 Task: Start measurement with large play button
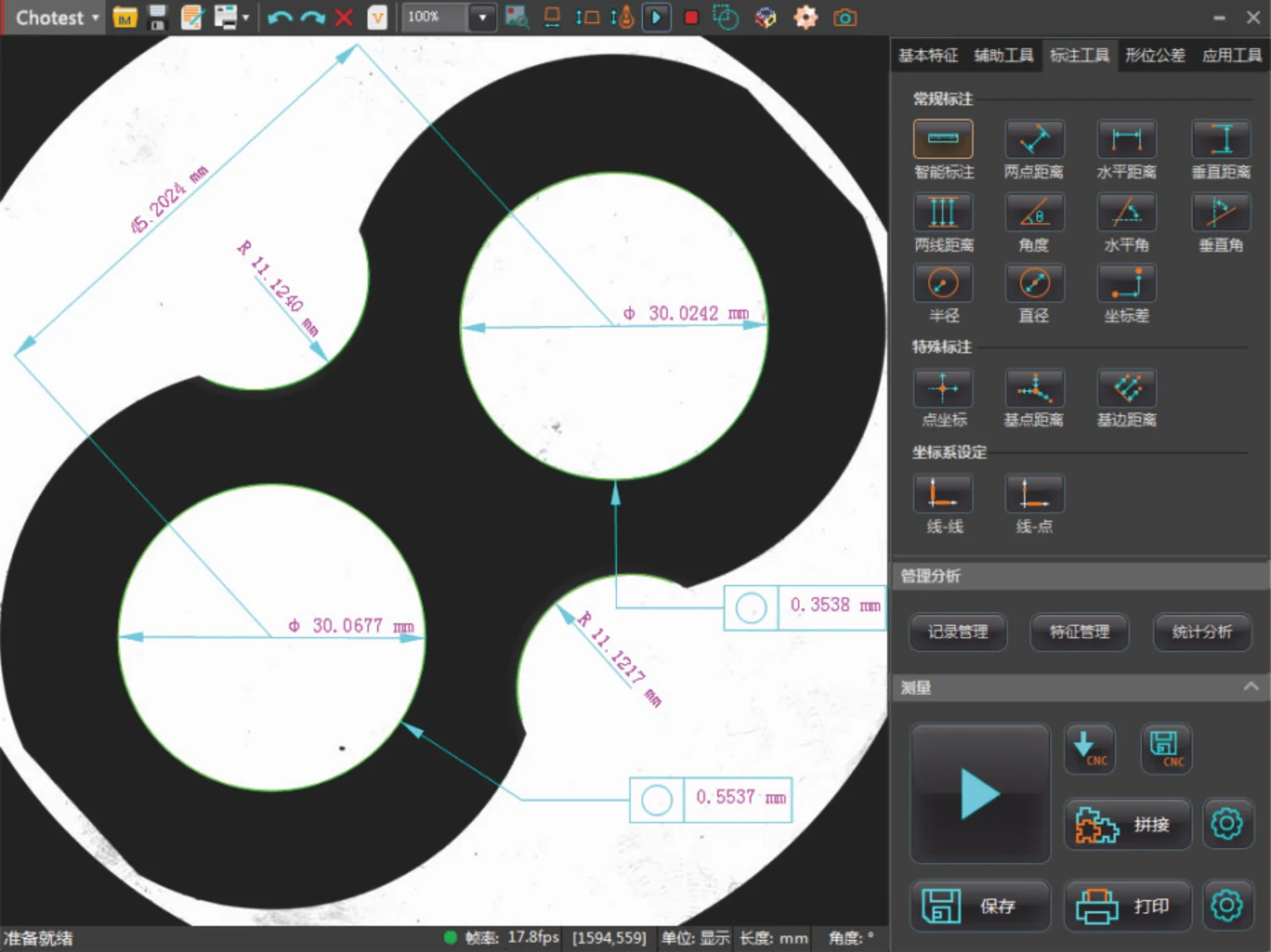[980, 794]
